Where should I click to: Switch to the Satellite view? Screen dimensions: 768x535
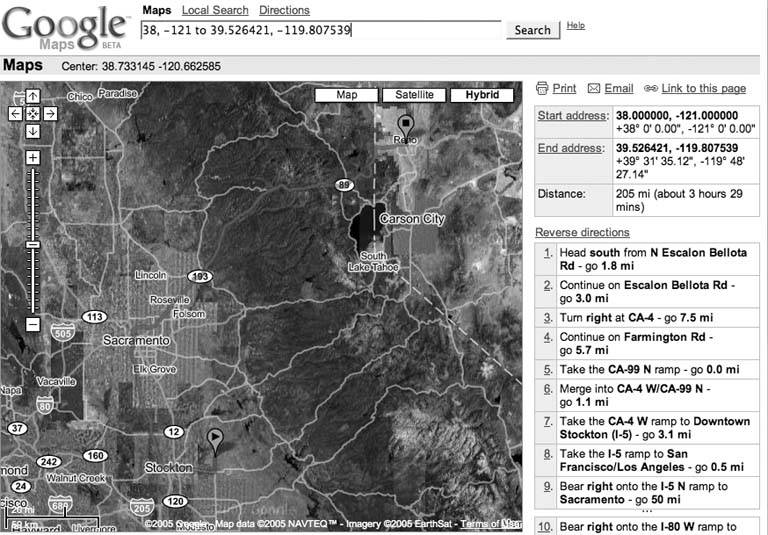click(414, 95)
